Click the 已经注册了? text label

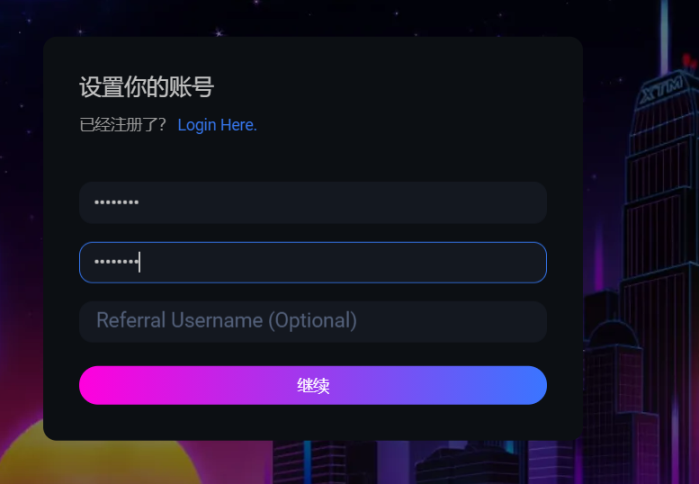pos(123,125)
